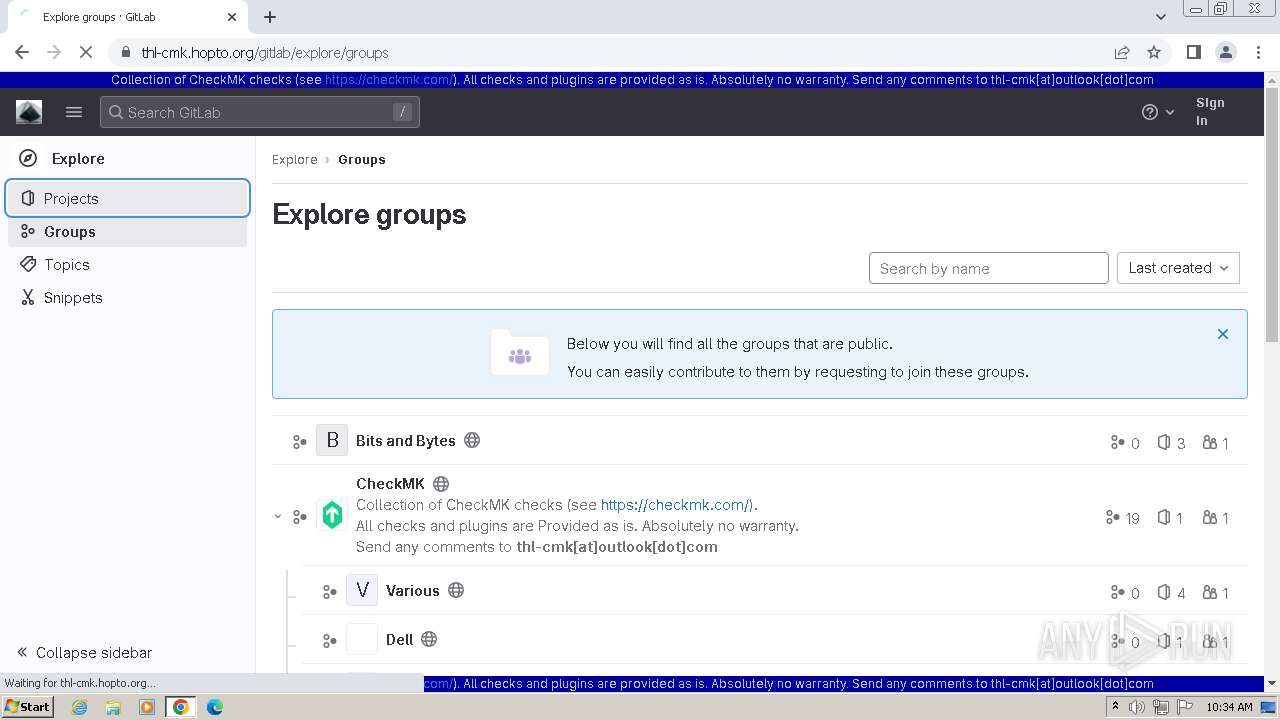The width and height of the screenshot is (1280, 720).
Task: Share this page icon
Action: tap(1122, 52)
